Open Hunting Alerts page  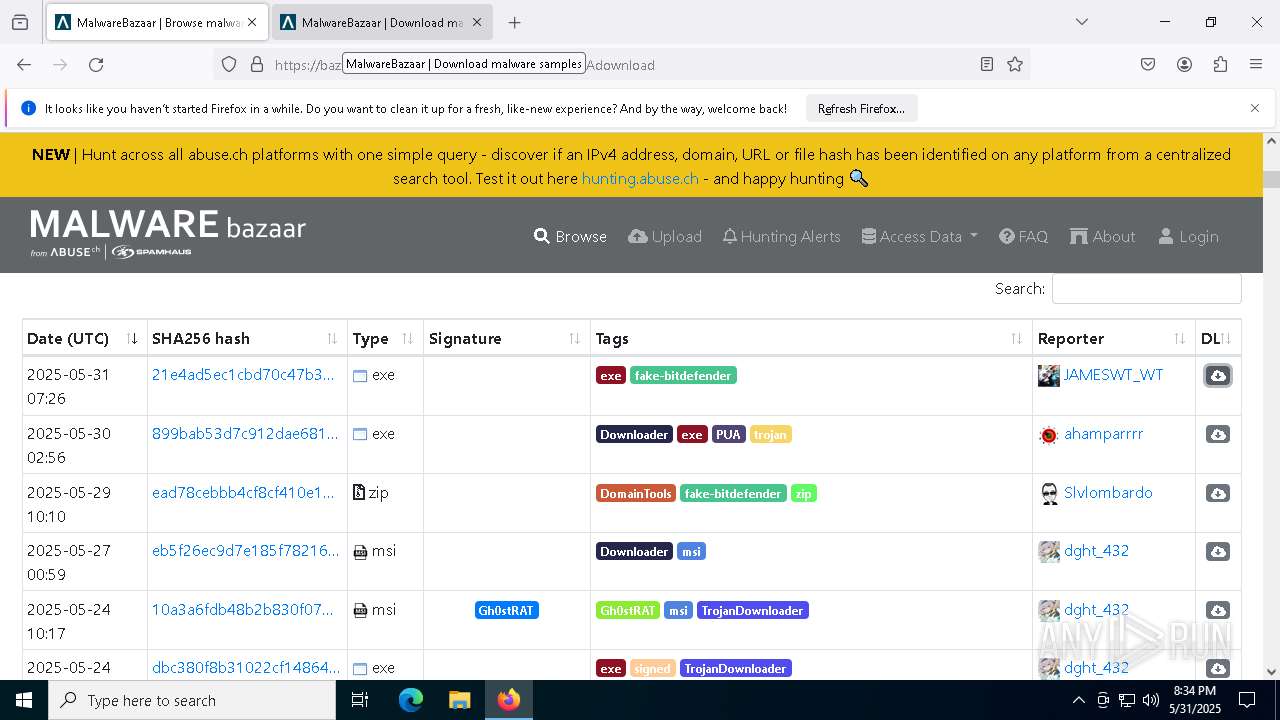coord(781,236)
